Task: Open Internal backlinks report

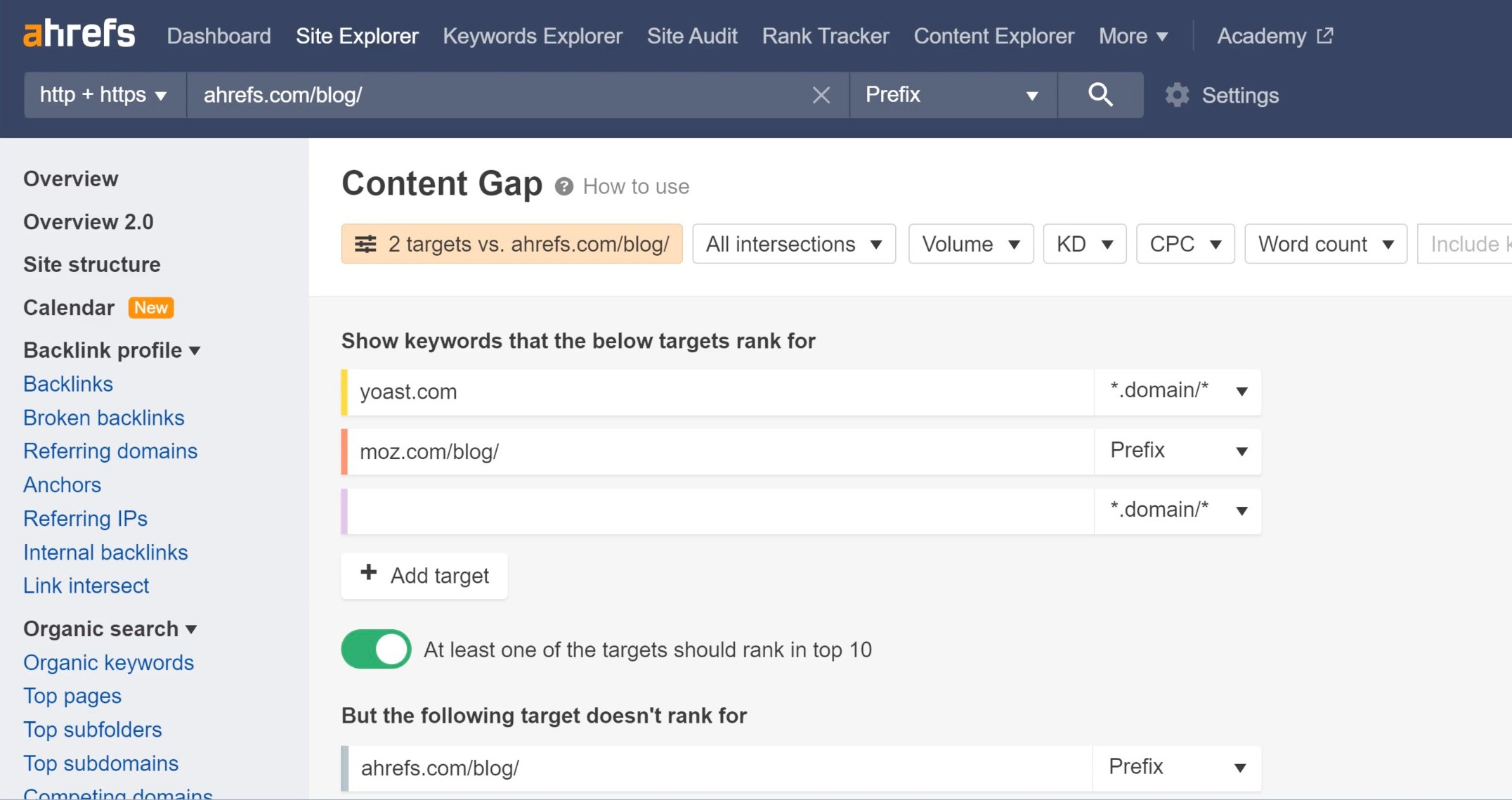Action: 105,552
